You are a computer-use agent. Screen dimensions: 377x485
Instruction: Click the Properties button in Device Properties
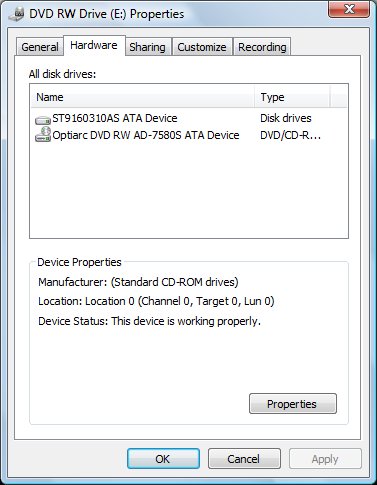[293, 404]
